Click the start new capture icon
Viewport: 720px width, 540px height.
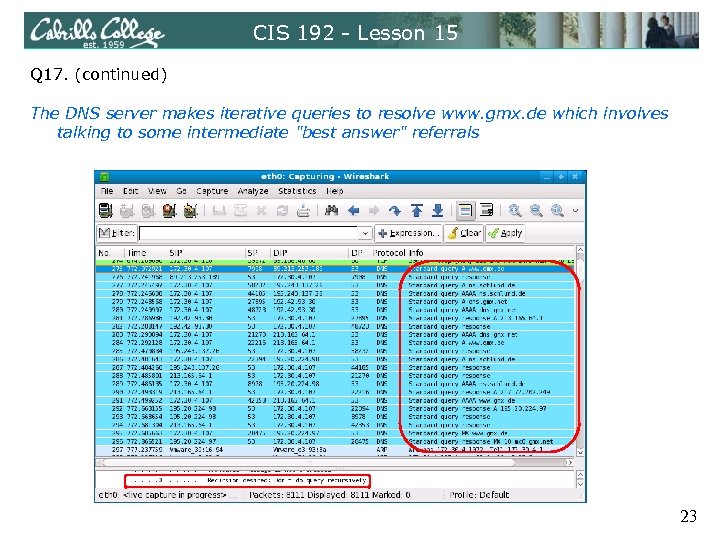tap(148, 211)
